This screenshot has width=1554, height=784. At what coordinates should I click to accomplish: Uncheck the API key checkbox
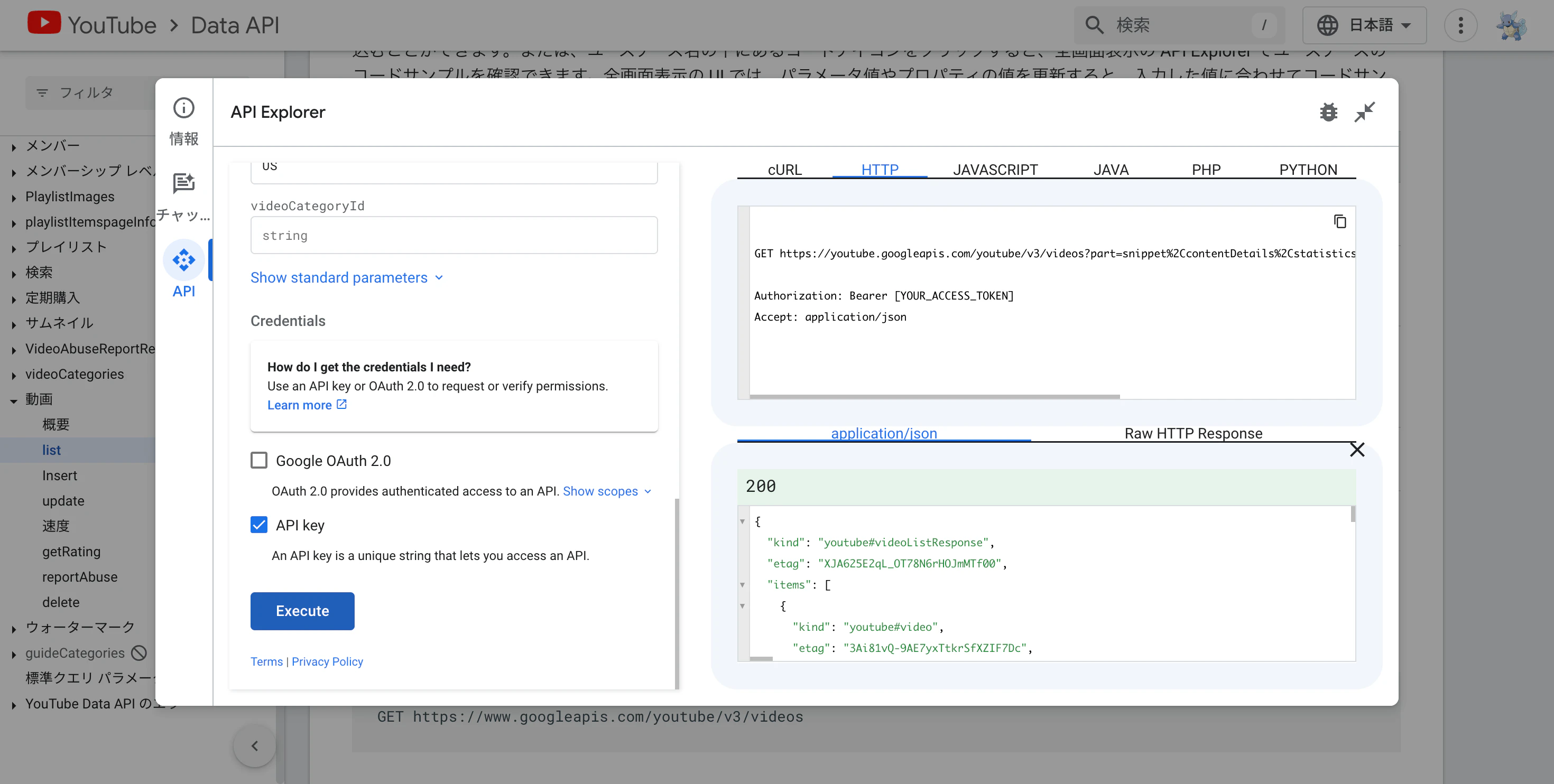click(259, 525)
